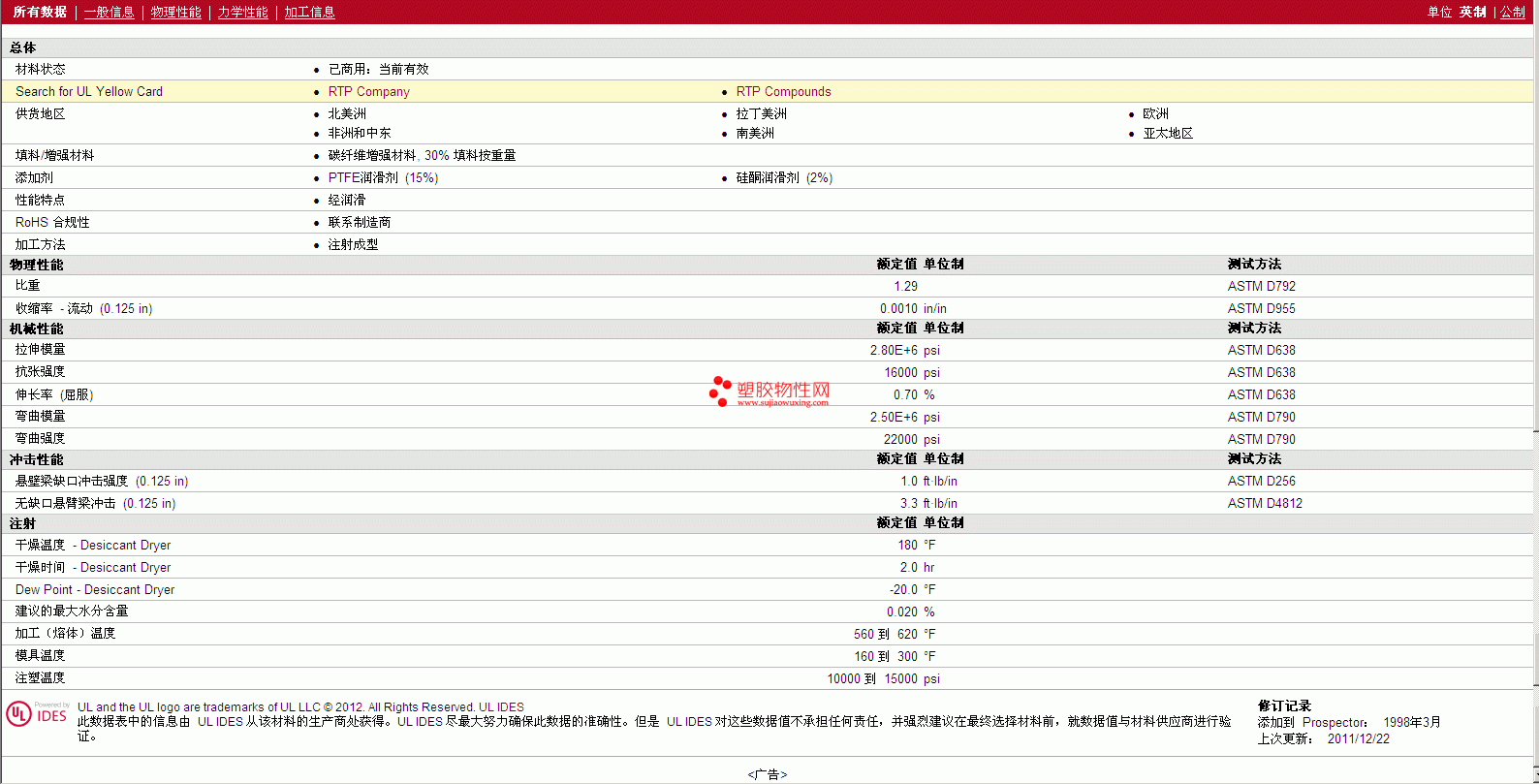Click the ASTM D4812 test method
Screen dimensions: 1539x784
click(x=1265, y=503)
